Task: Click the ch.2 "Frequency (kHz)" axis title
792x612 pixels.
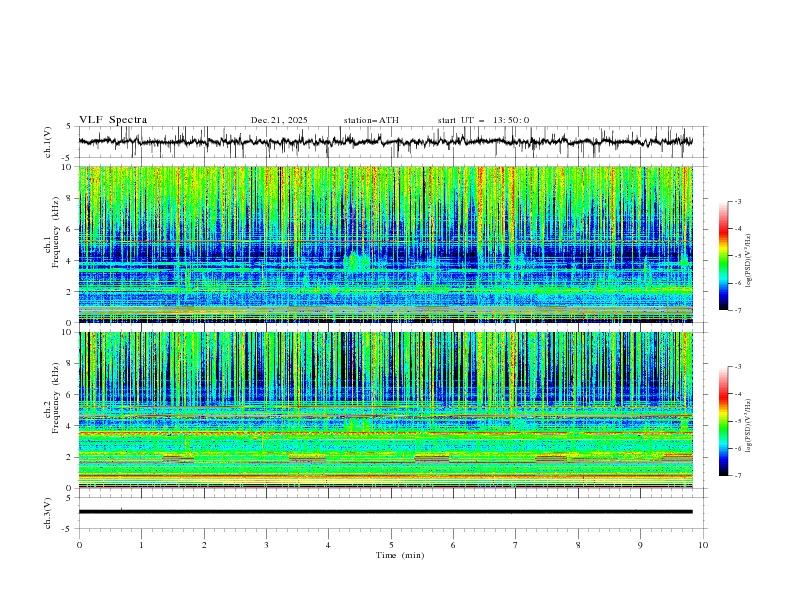Action: coord(55,397)
